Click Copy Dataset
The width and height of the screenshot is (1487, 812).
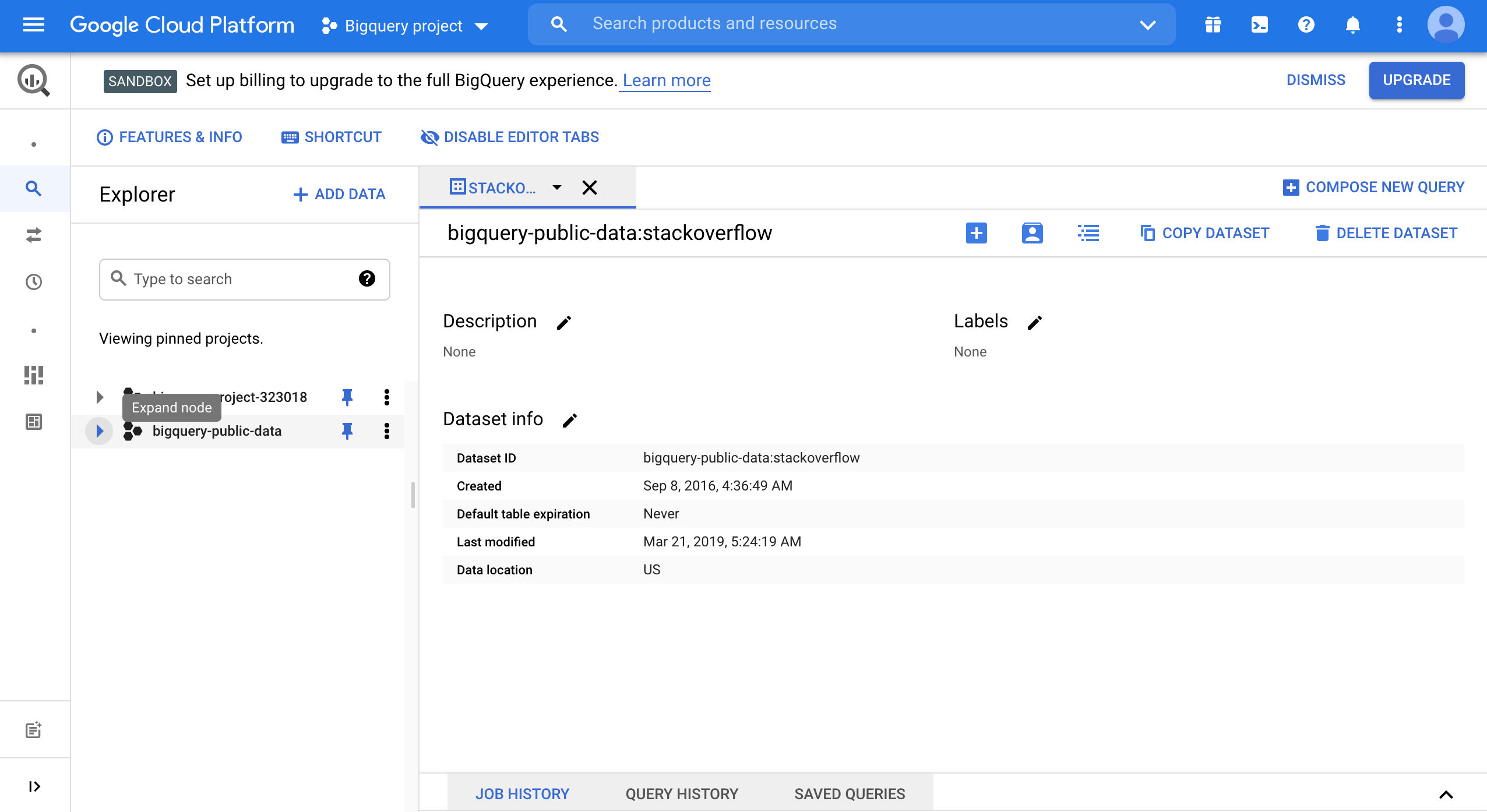point(1204,233)
